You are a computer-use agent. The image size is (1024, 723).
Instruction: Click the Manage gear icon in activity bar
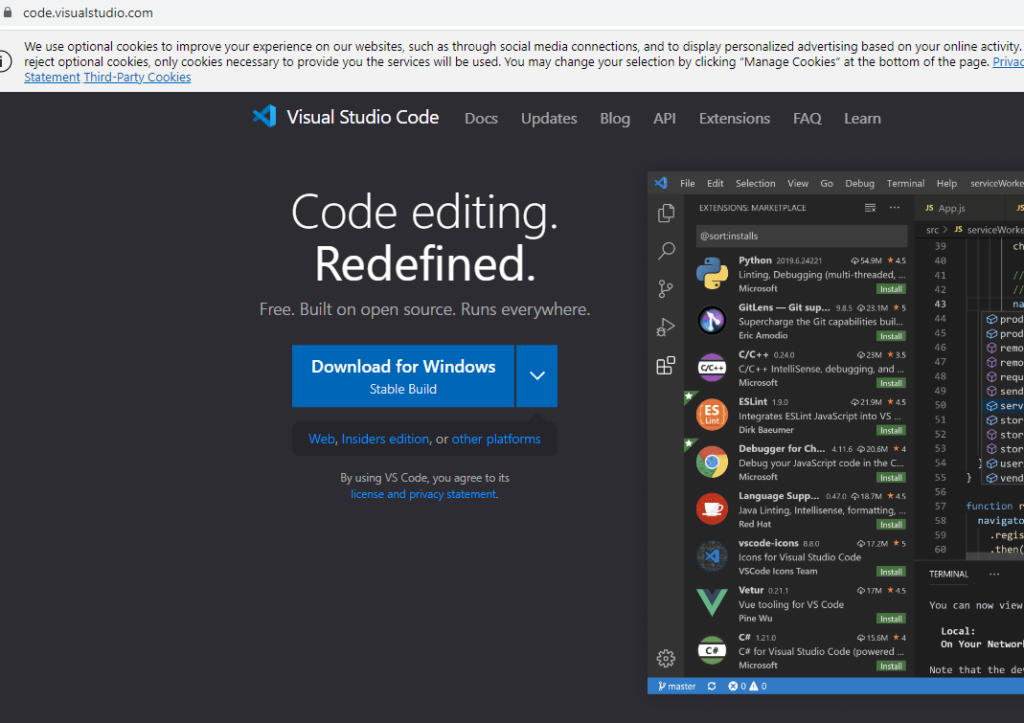click(x=665, y=657)
